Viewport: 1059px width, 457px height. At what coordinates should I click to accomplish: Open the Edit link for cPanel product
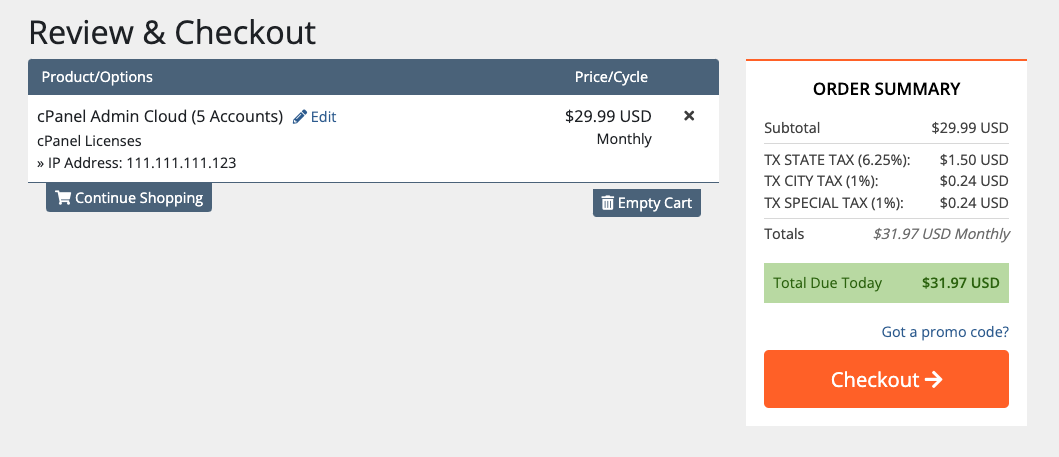[x=315, y=117]
